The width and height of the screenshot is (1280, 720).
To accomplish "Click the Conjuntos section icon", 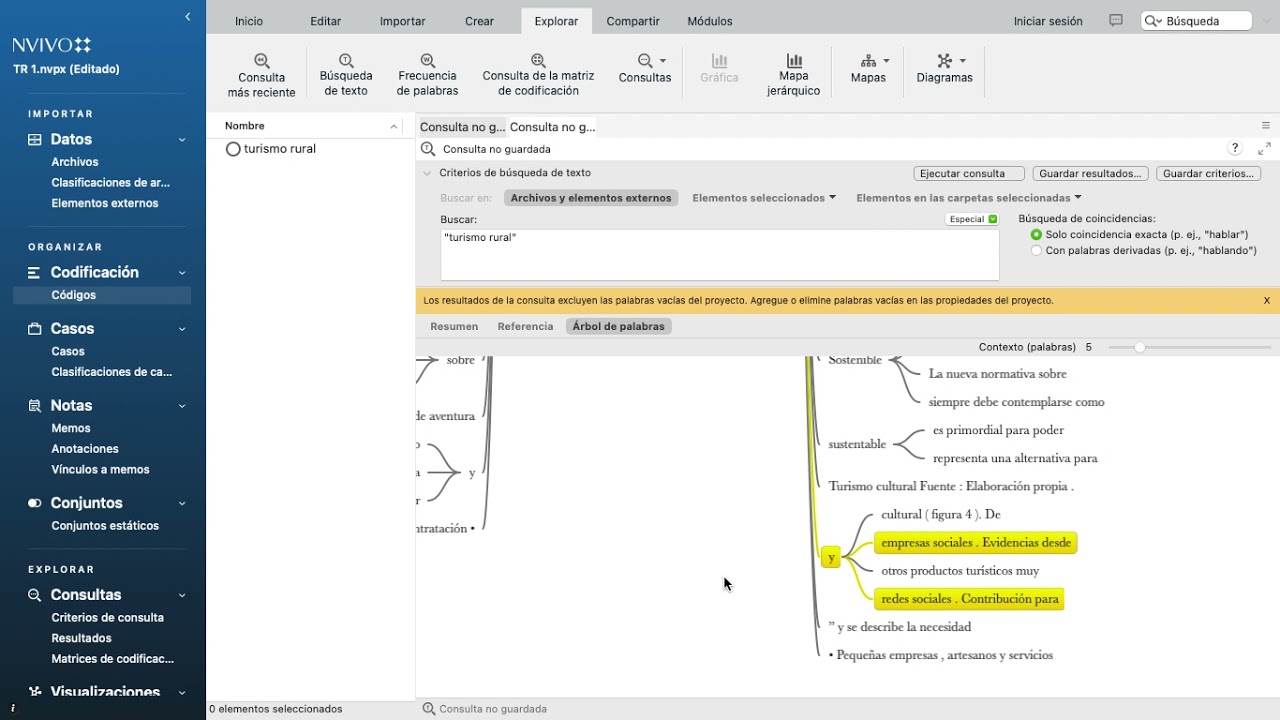I will pyautogui.click(x=35, y=503).
